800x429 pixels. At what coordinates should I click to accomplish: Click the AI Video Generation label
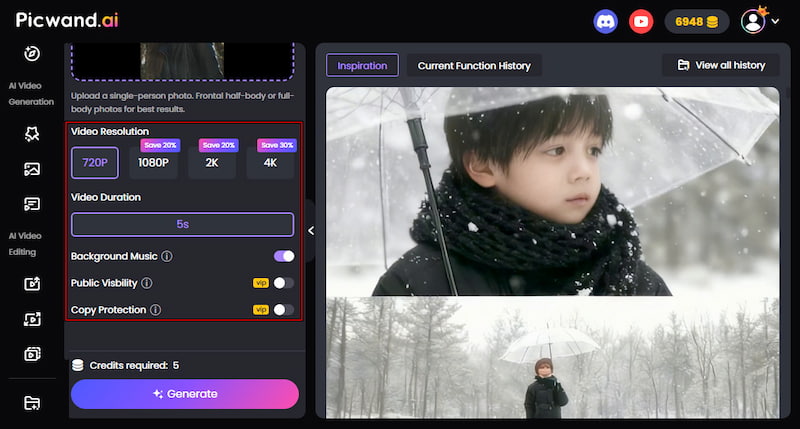[31, 94]
